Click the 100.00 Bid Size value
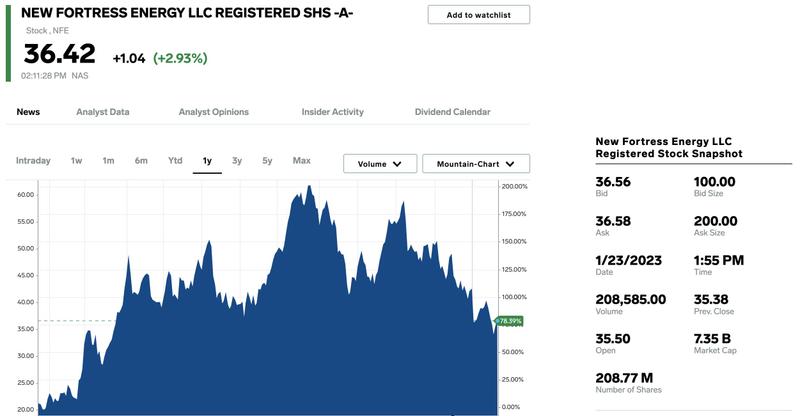800x416 pixels. pyautogui.click(x=714, y=182)
